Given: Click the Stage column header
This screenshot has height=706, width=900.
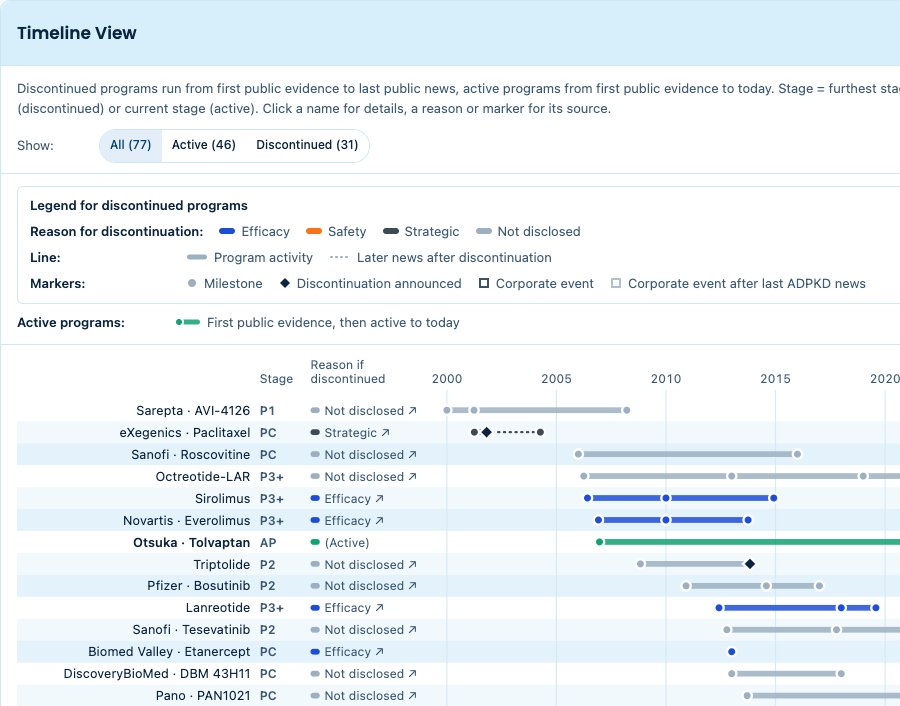Looking at the screenshot, I should [276, 379].
